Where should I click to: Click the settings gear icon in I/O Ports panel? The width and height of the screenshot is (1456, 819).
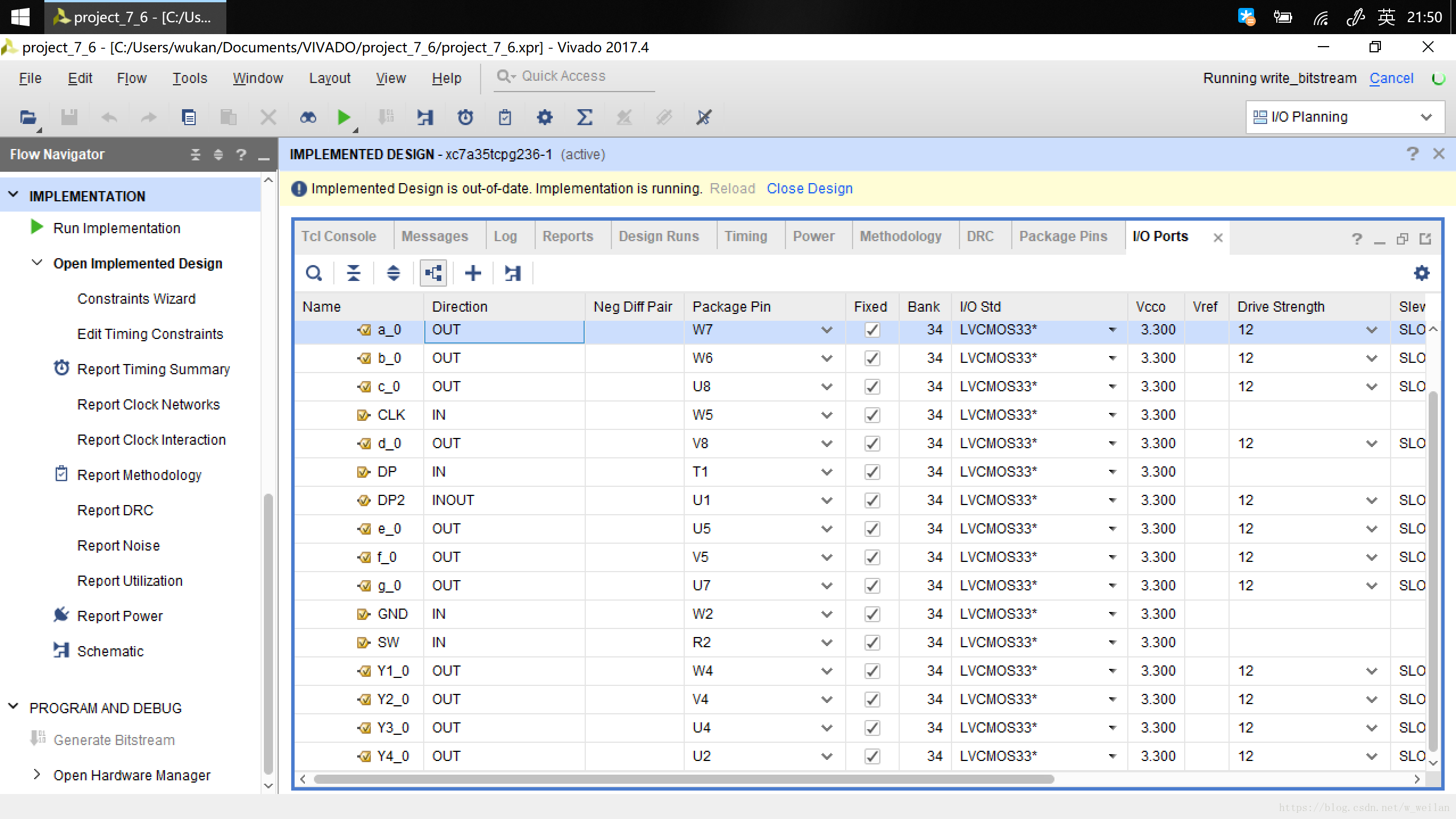[1421, 273]
